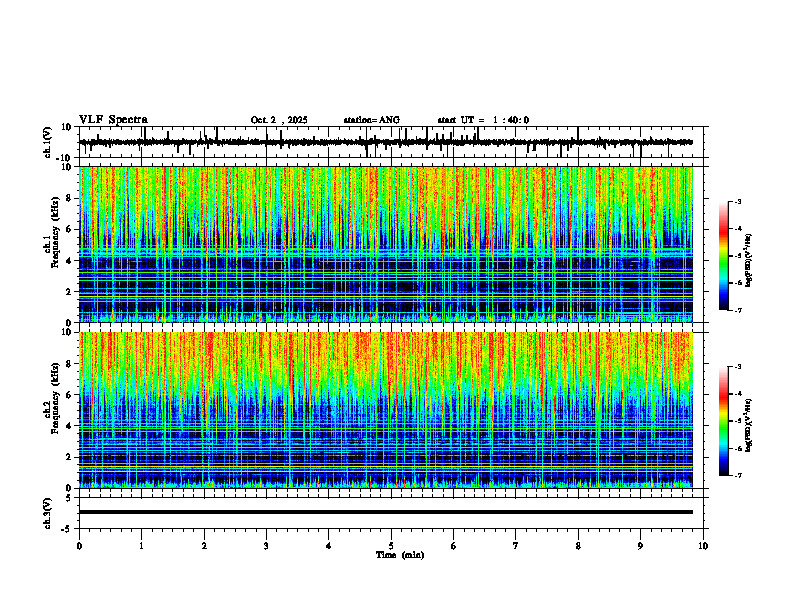
Task: Click the ch.3(V) flat black trace
Action: tap(386, 512)
